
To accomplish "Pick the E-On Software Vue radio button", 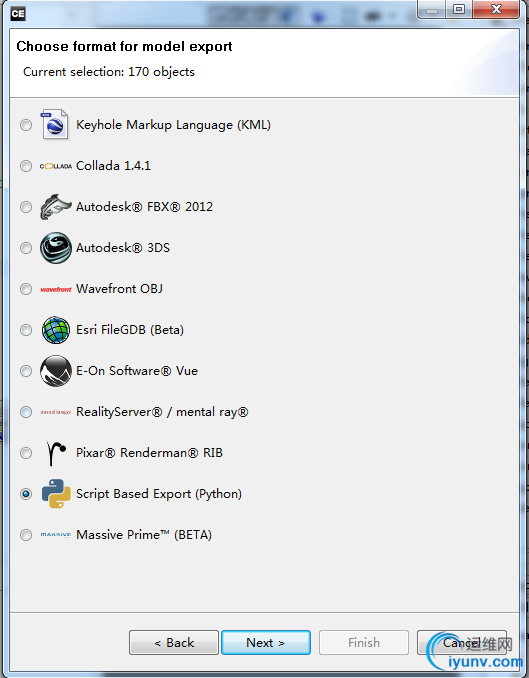I will 26,371.
